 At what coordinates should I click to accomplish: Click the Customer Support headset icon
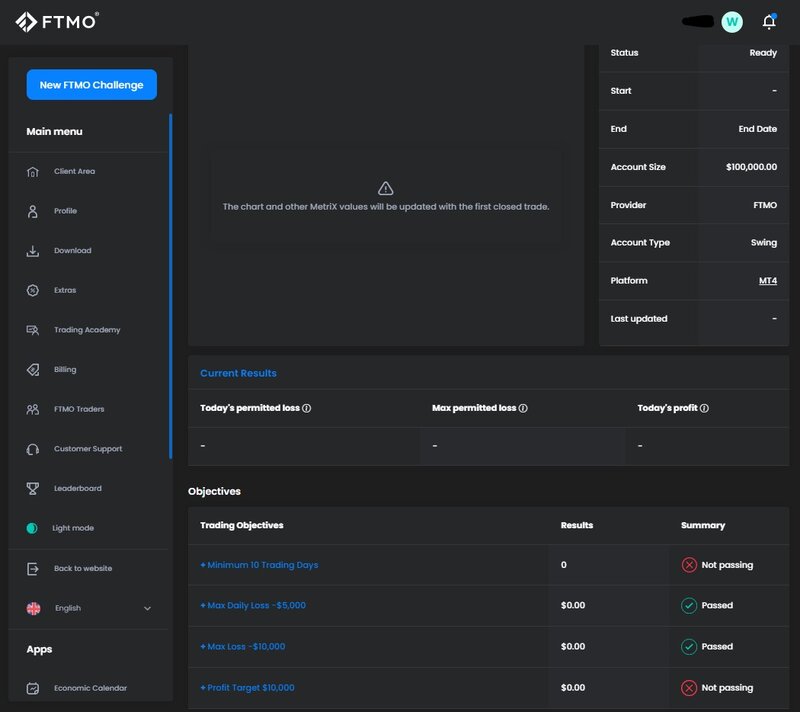(x=33, y=449)
